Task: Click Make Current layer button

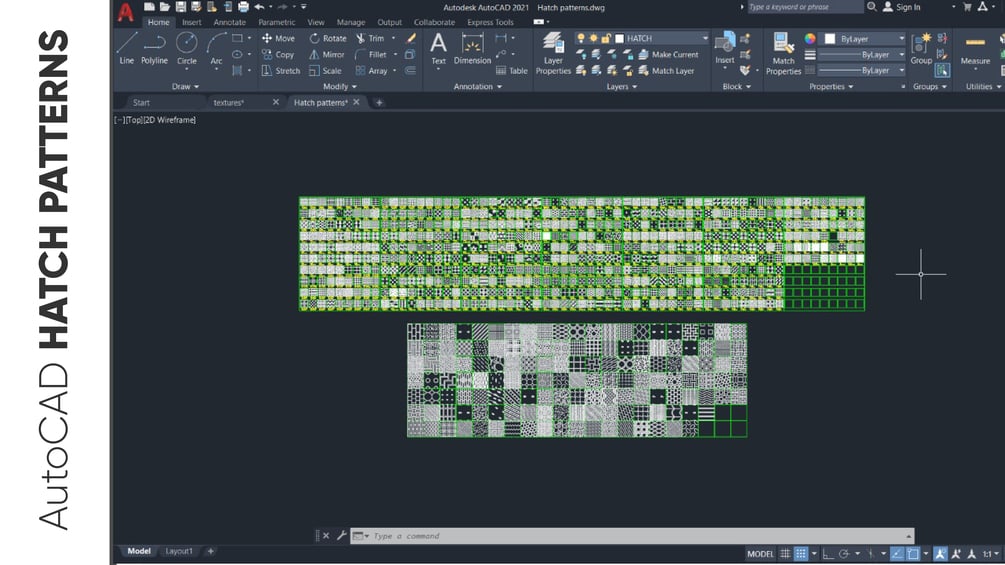Action: pyautogui.click(x=669, y=54)
